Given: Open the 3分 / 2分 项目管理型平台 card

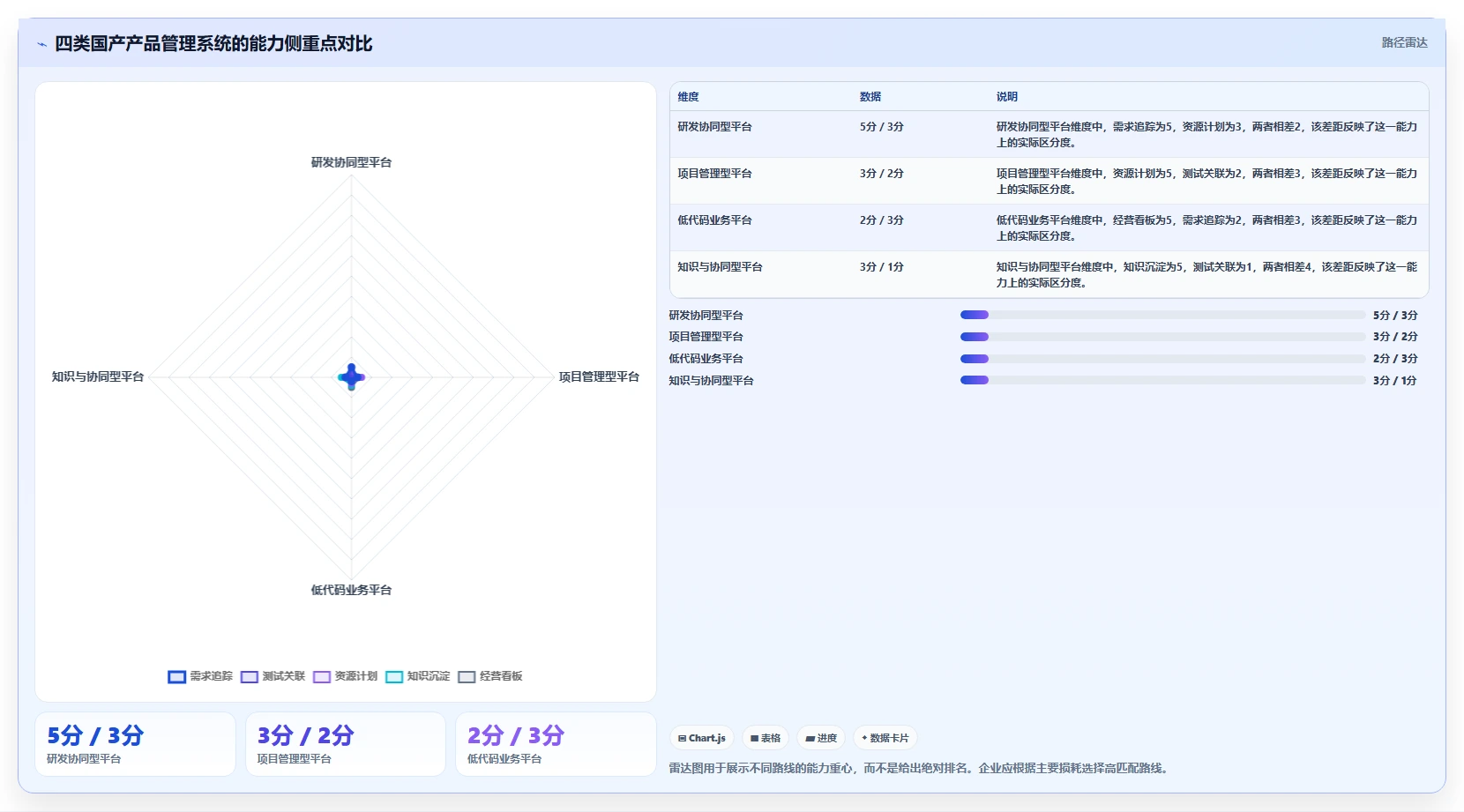Looking at the screenshot, I should [346, 744].
